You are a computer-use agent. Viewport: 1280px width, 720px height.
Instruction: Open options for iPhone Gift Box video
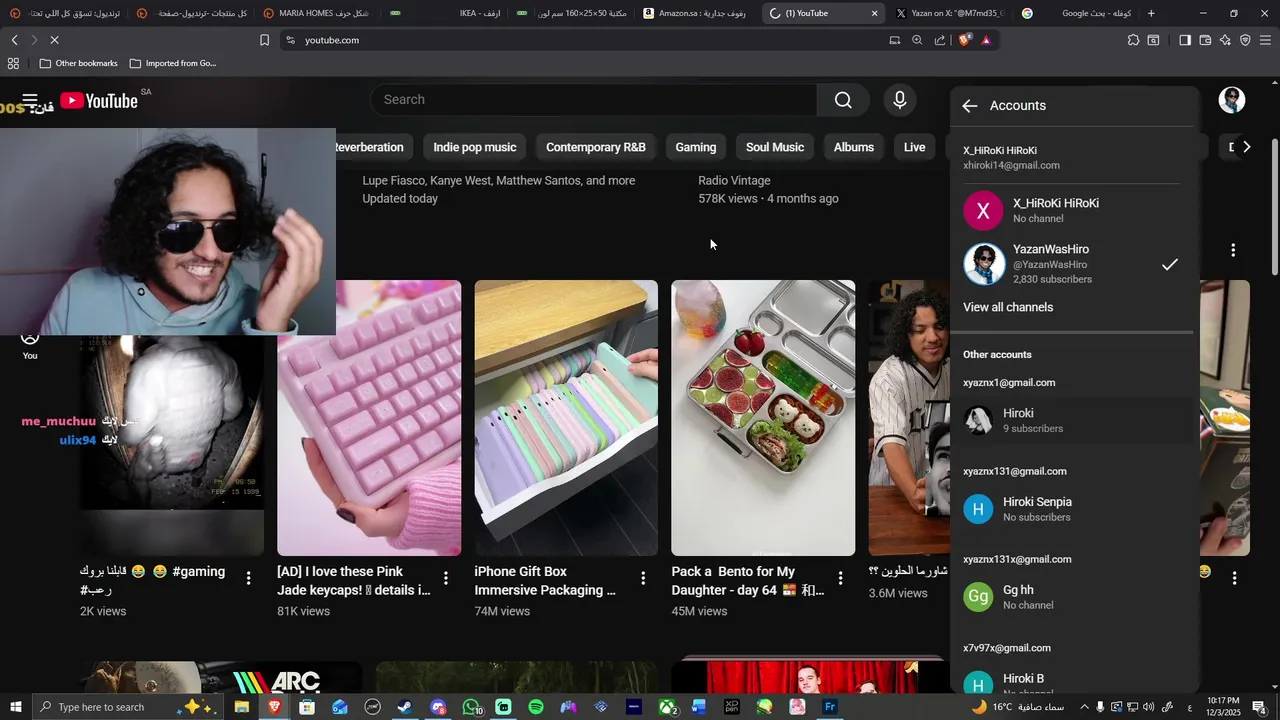(x=643, y=578)
